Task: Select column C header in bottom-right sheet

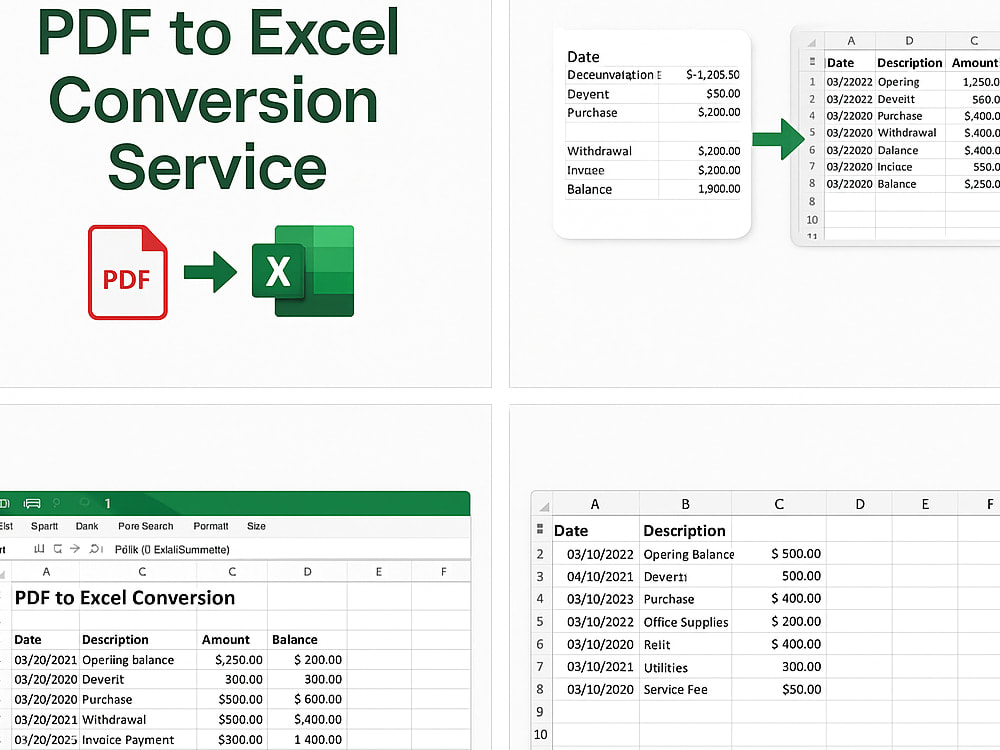Action: coord(779,504)
